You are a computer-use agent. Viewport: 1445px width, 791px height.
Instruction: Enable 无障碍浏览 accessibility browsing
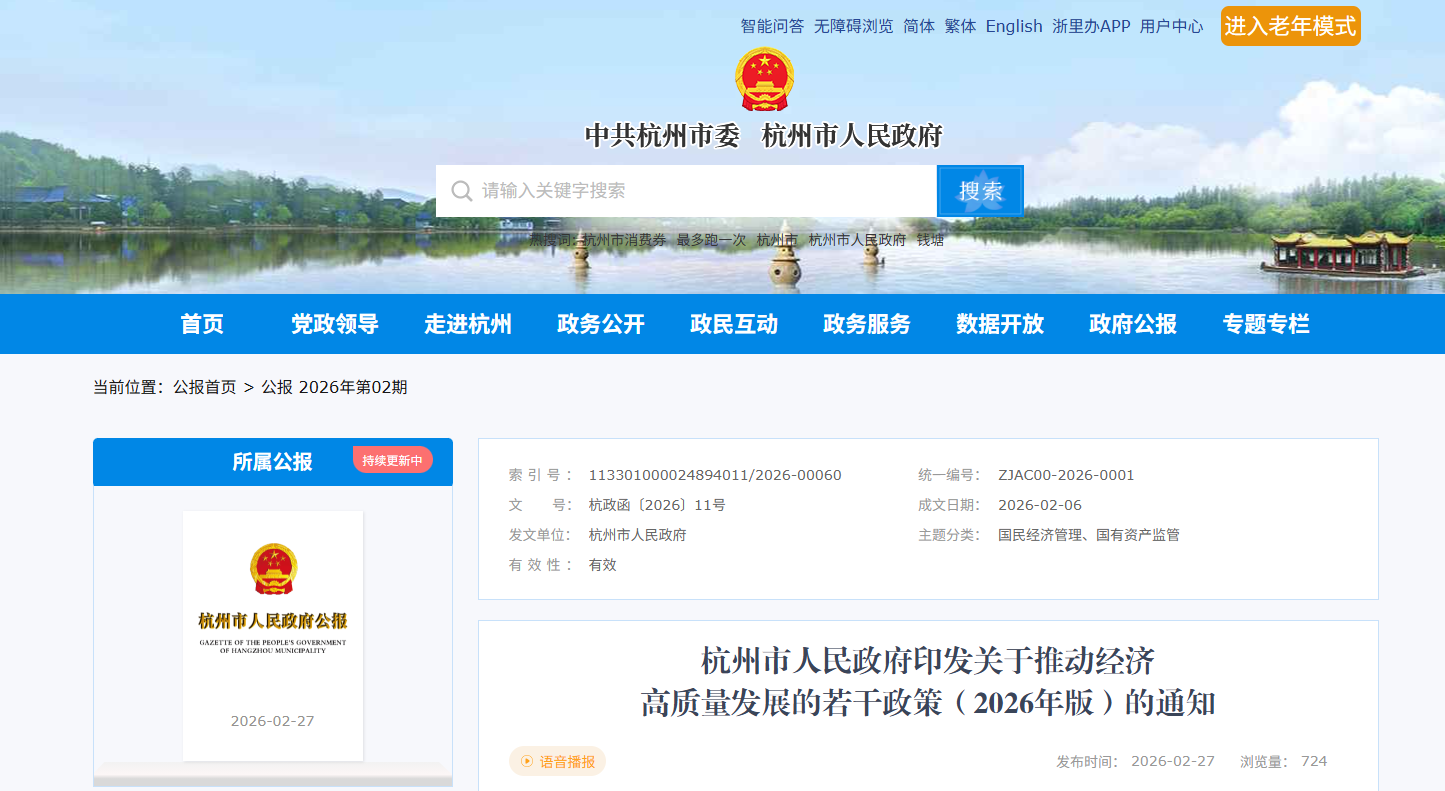853,26
